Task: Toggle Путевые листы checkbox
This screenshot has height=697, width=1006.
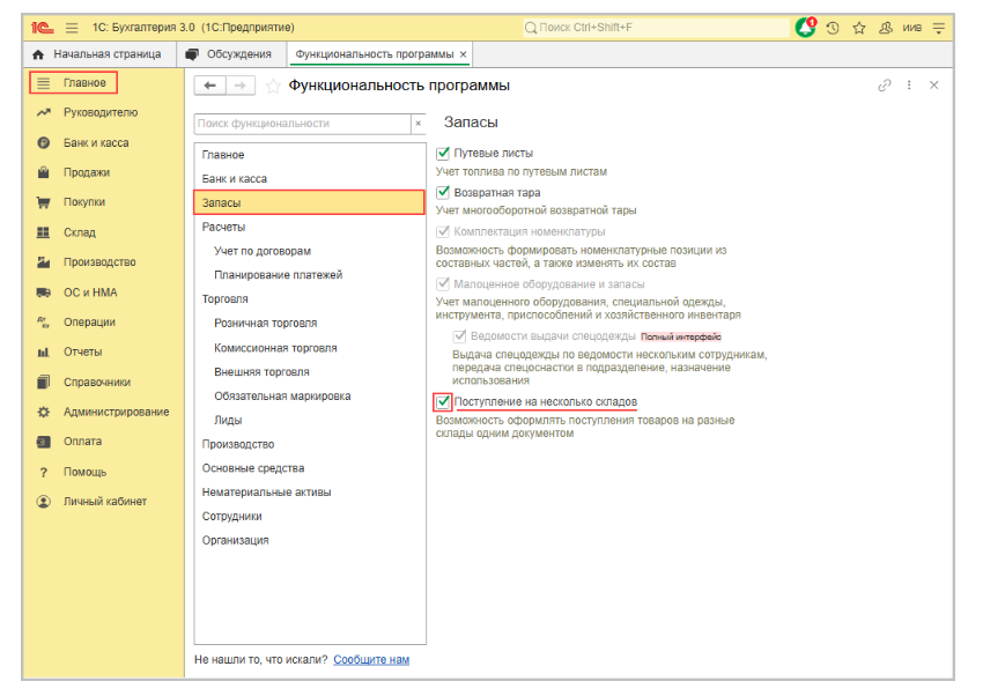Action: coord(443,153)
